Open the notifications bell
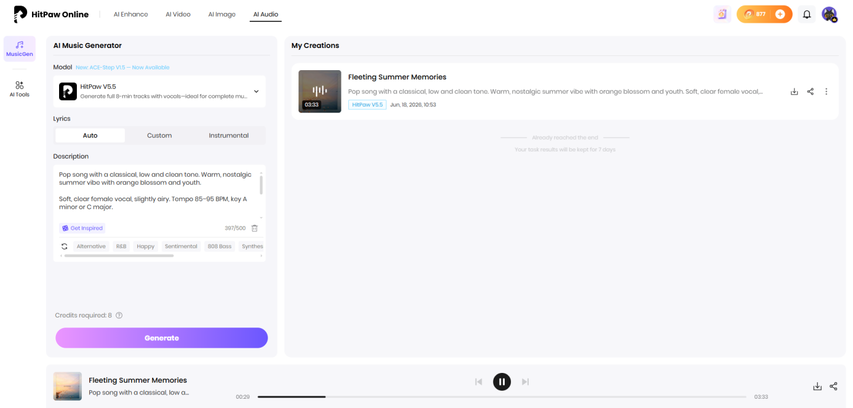This screenshot has height=408, width=853. [x=807, y=14]
